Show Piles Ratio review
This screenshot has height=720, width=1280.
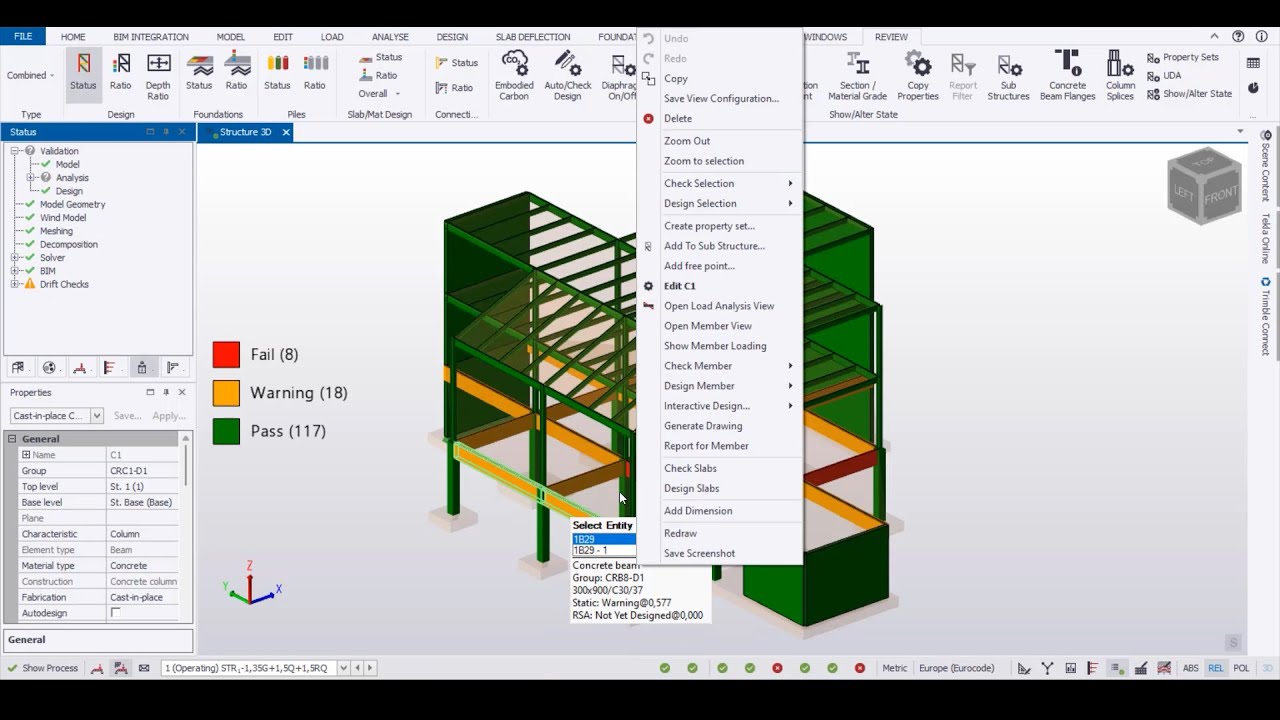(x=315, y=74)
